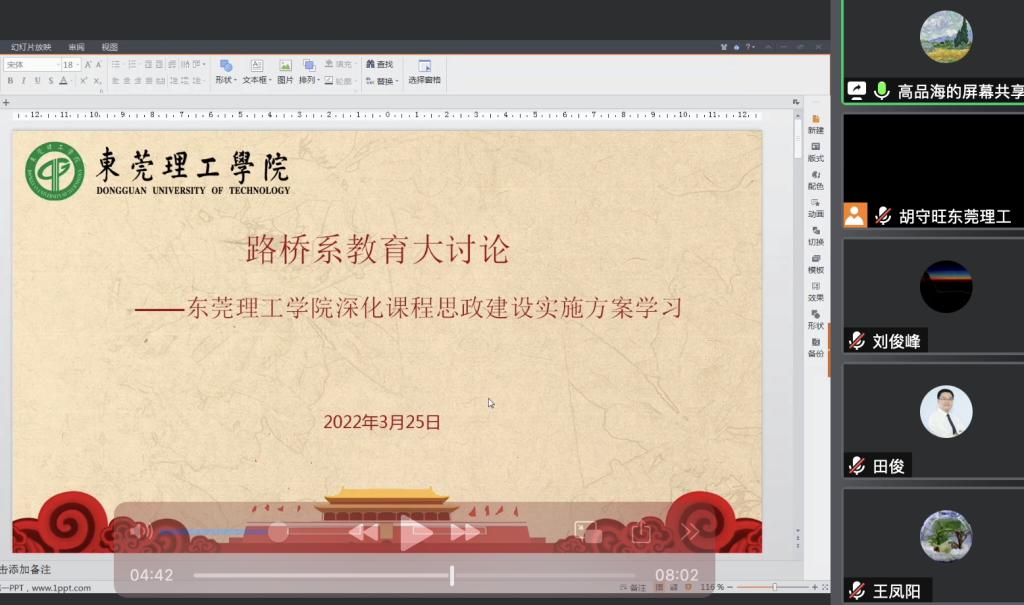
Task: Expand the 文本框 text box dropdown
Action: click(256, 80)
